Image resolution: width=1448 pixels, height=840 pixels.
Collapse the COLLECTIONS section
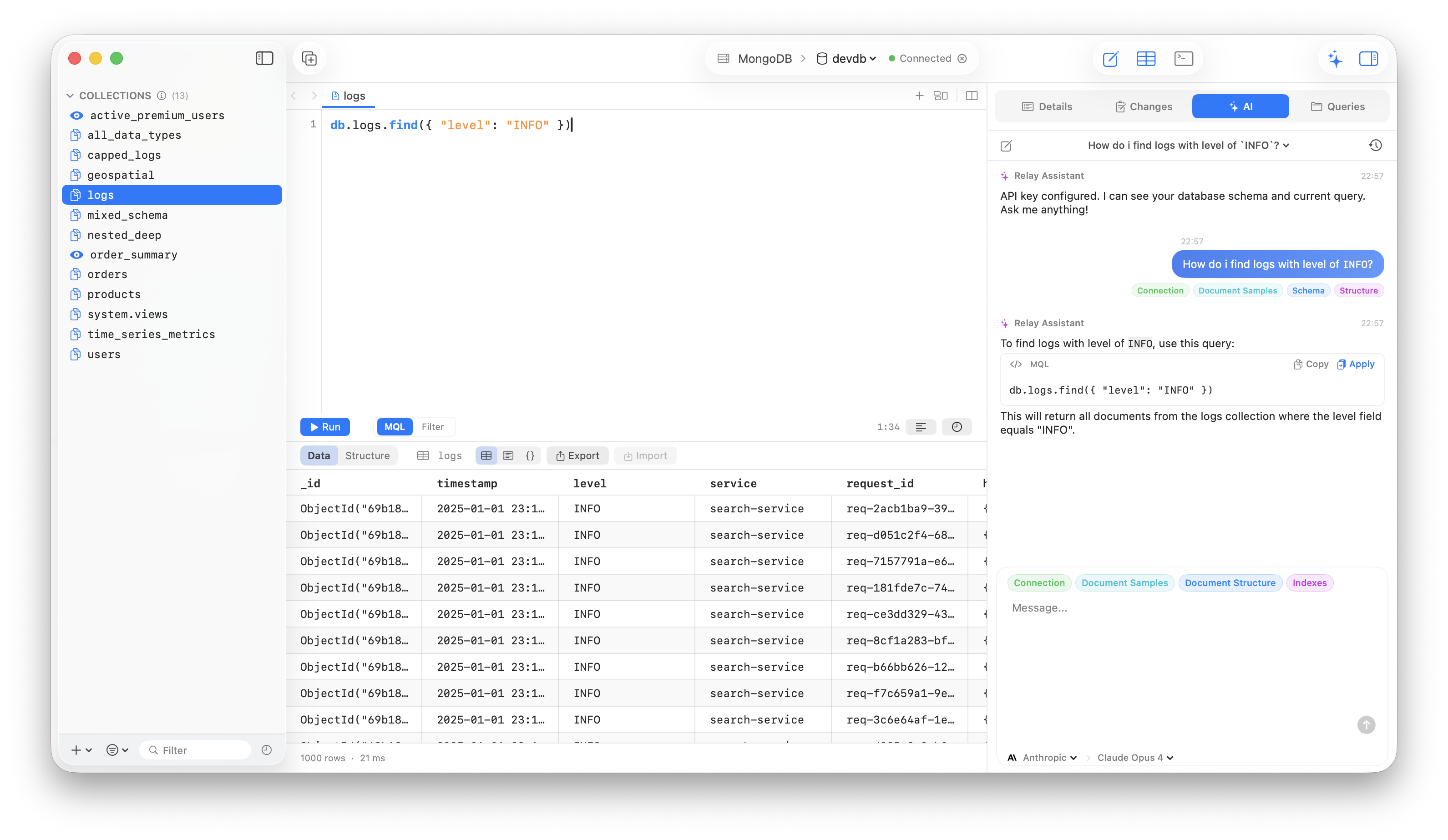click(x=70, y=95)
